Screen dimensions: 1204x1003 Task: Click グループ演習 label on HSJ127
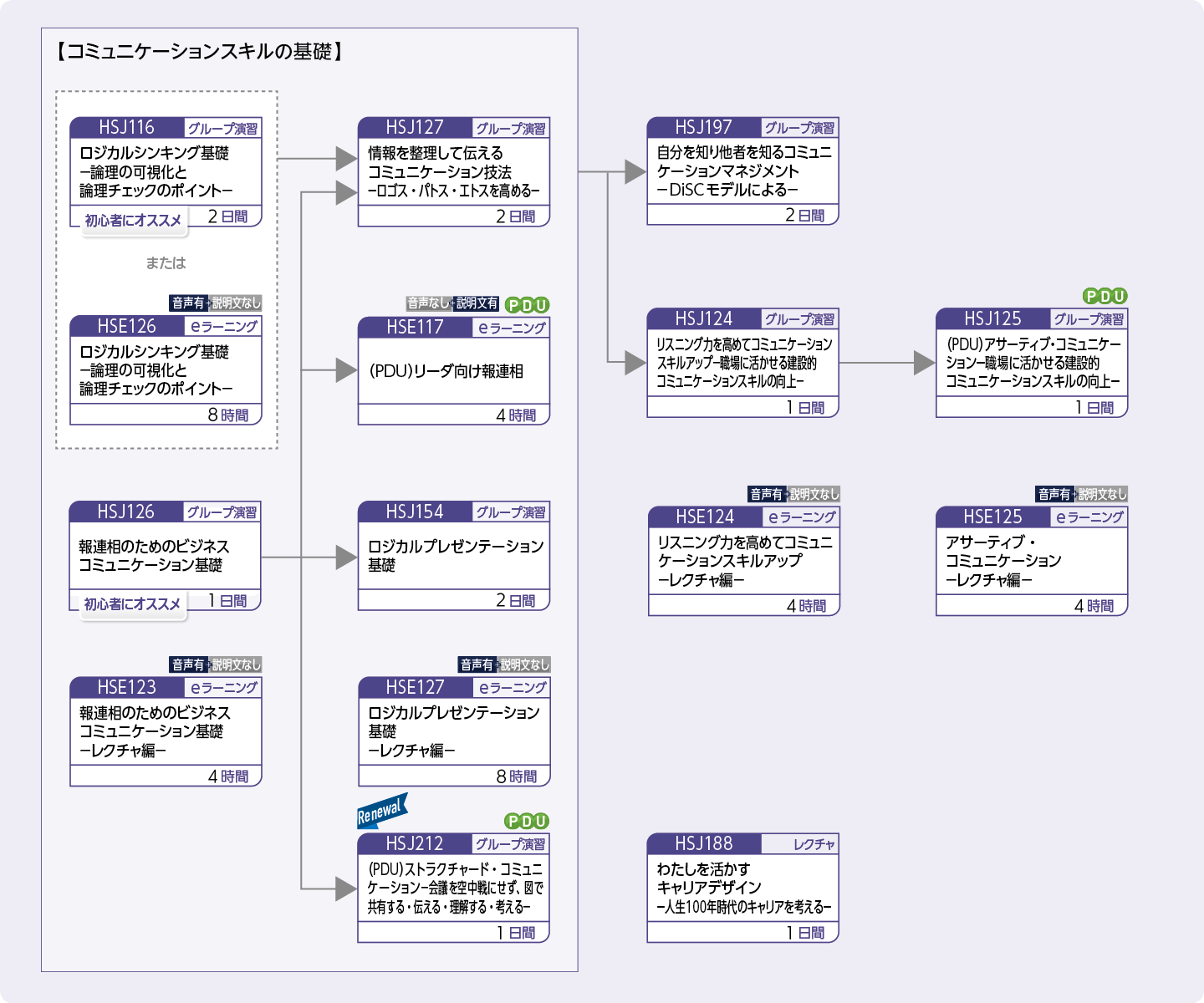tap(511, 129)
